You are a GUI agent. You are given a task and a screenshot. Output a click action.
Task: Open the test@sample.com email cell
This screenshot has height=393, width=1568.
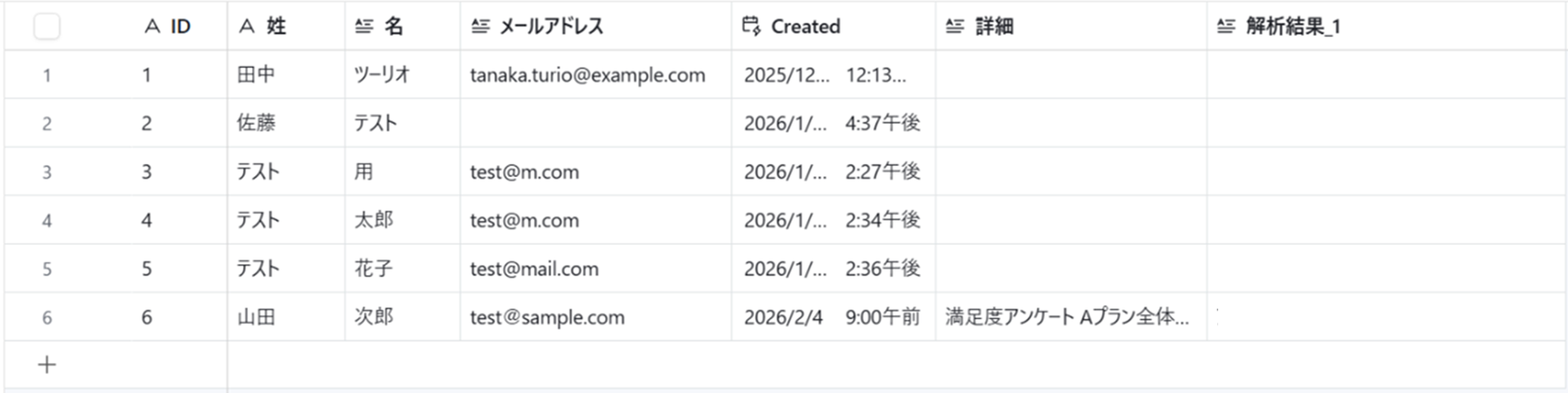point(596,317)
